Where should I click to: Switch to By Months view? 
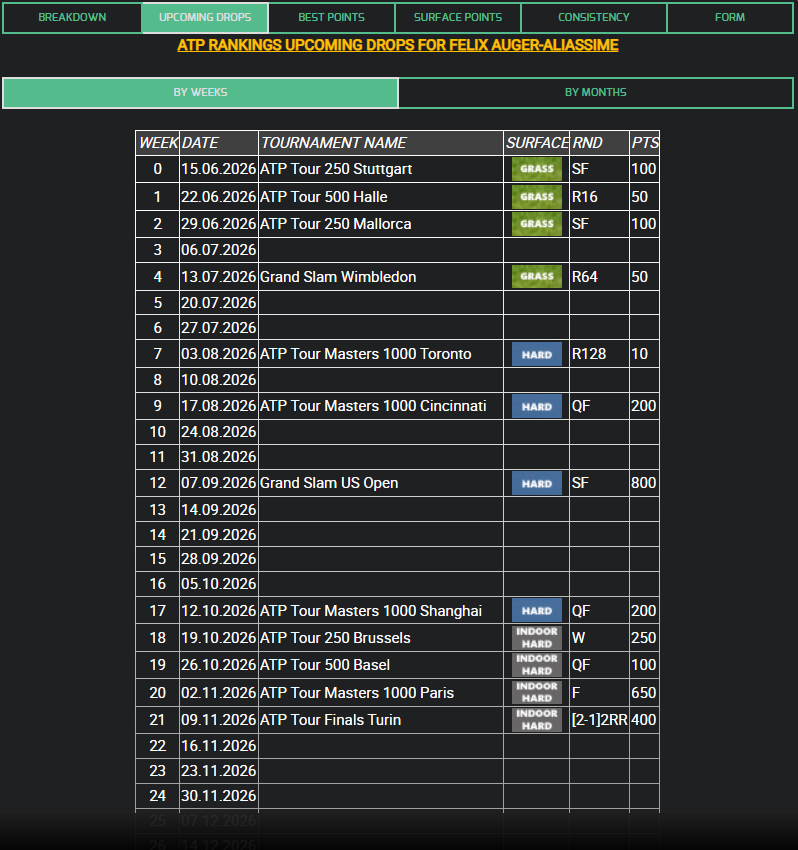click(x=596, y=93)
